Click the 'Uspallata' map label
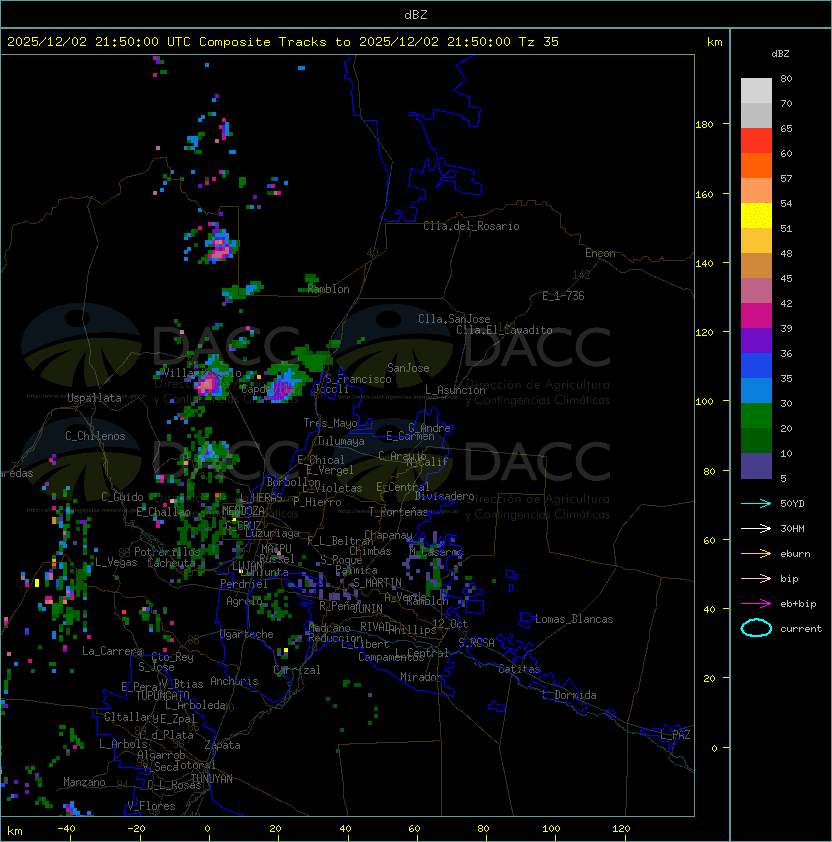The image size is (832, 842). coord(94,398)
